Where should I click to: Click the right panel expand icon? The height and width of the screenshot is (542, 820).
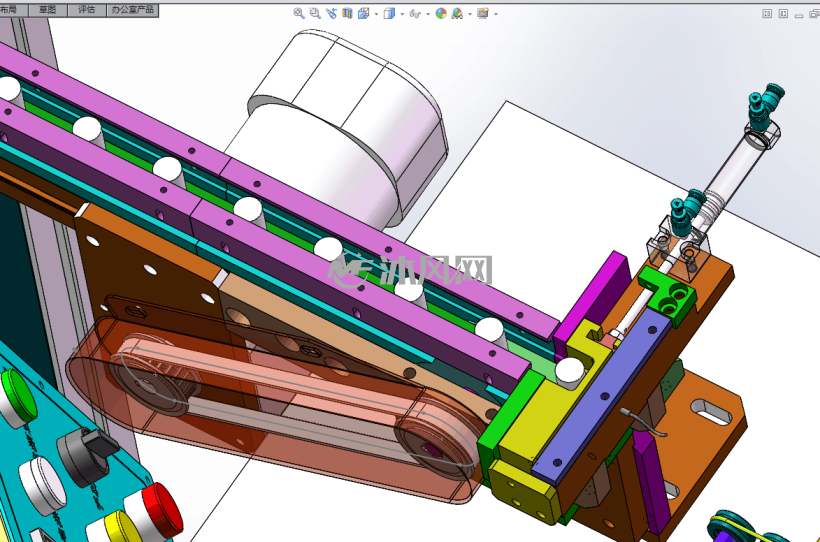tap(783, 14)
